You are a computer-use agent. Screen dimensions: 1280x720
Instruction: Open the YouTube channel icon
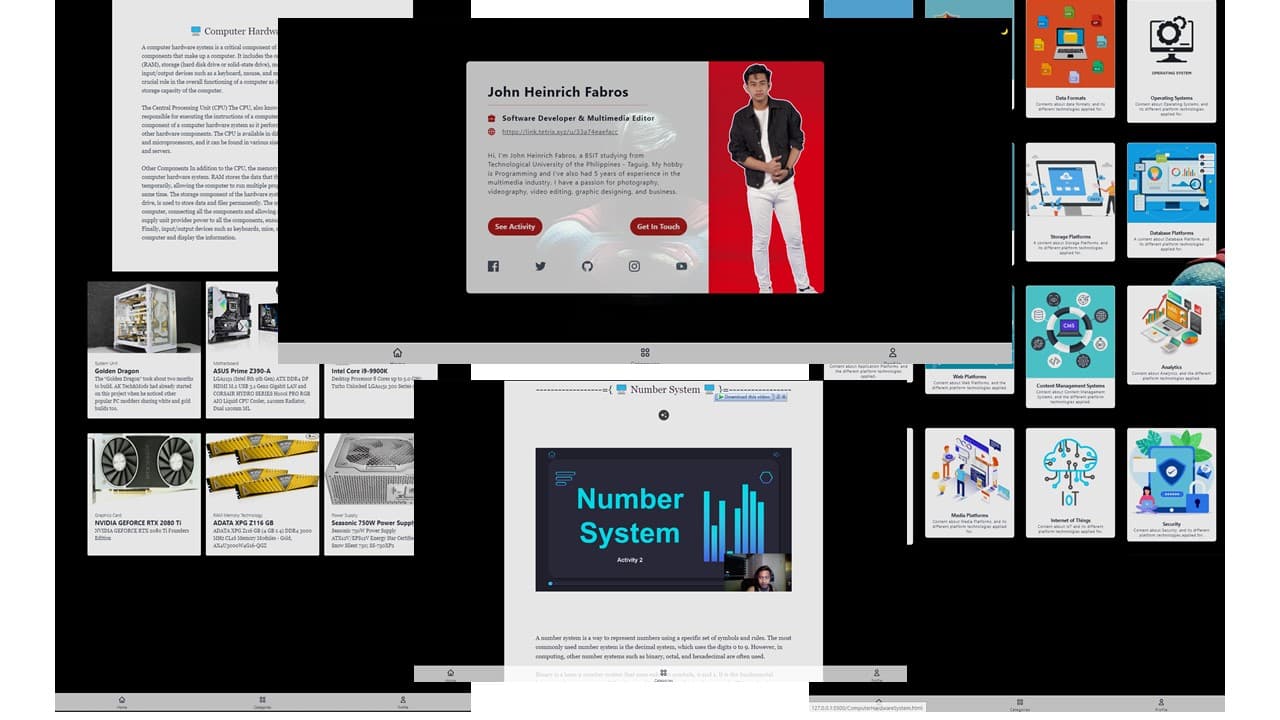[x=681, y=266]
